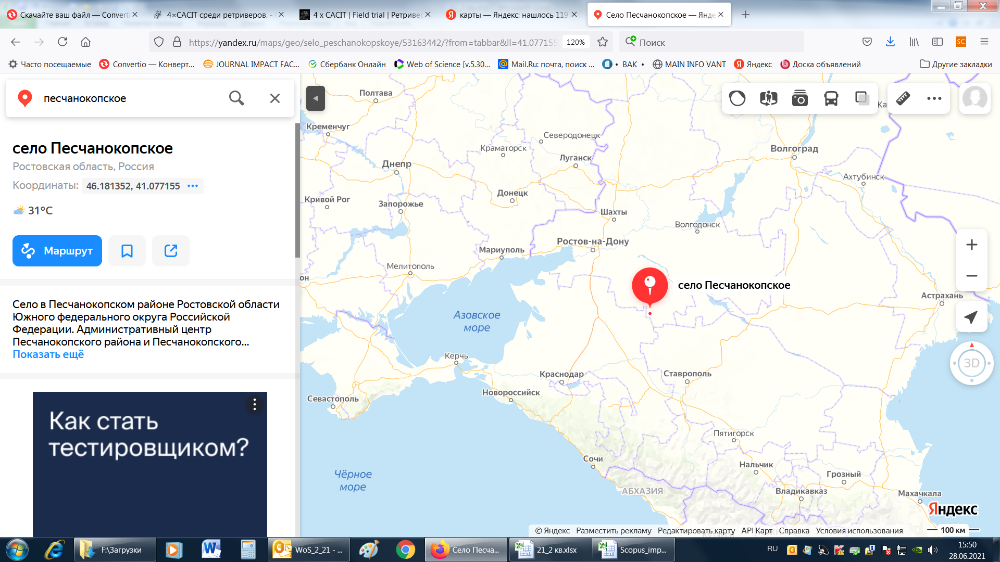
Task: Toggle 3D map tilt mode
Action: pos(971,363)
